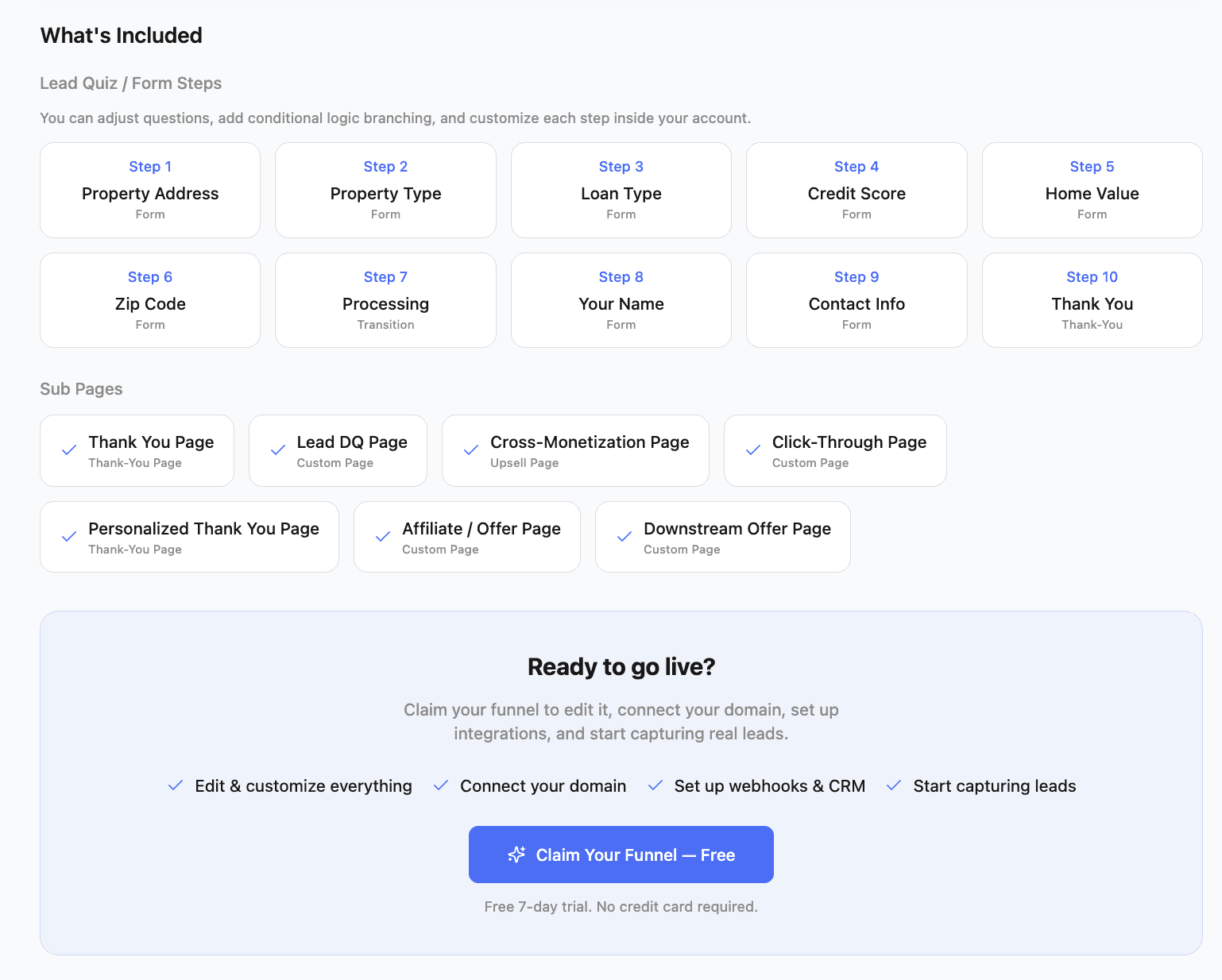Select the Step 9 Contact Info card
The image size is (1222, 980).
point(856,300)
